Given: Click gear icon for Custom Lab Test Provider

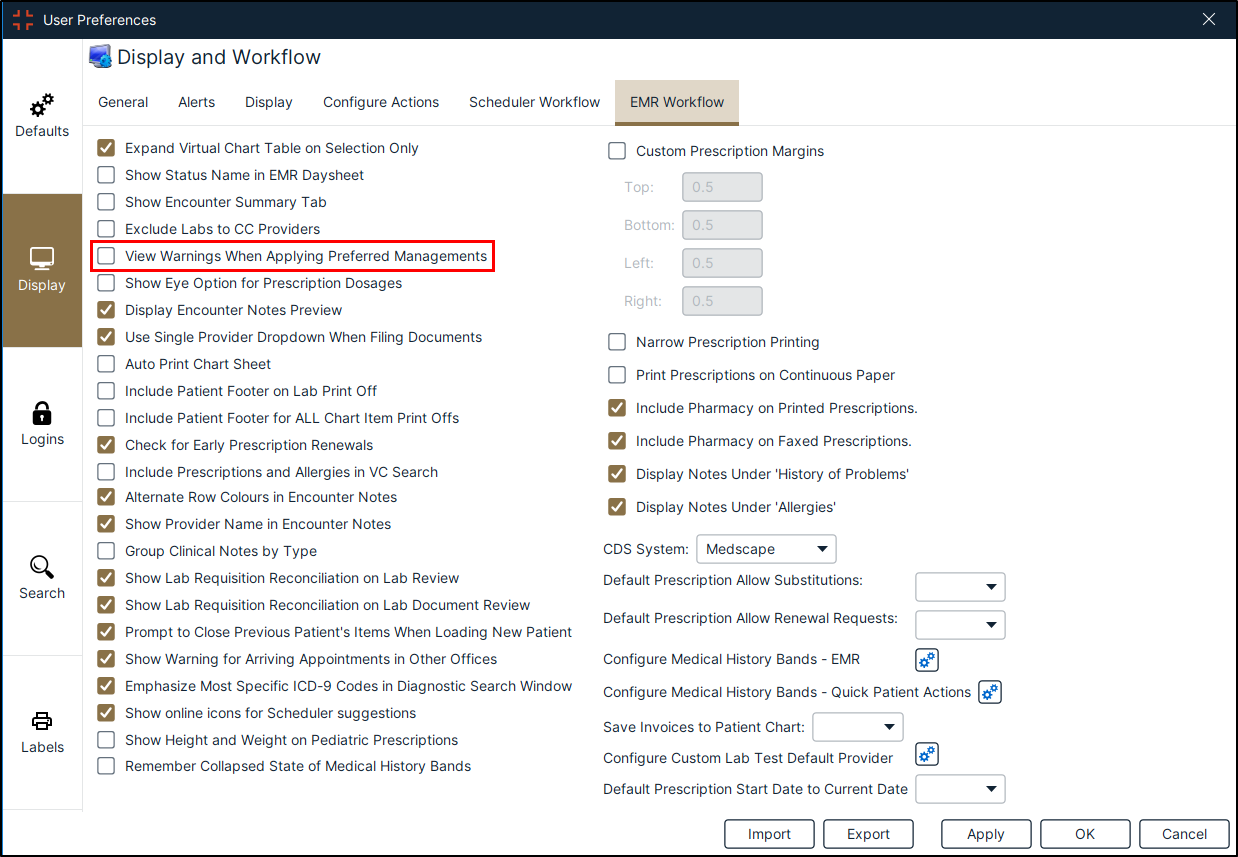Looking at the screenshot, I should coord(927,755).
